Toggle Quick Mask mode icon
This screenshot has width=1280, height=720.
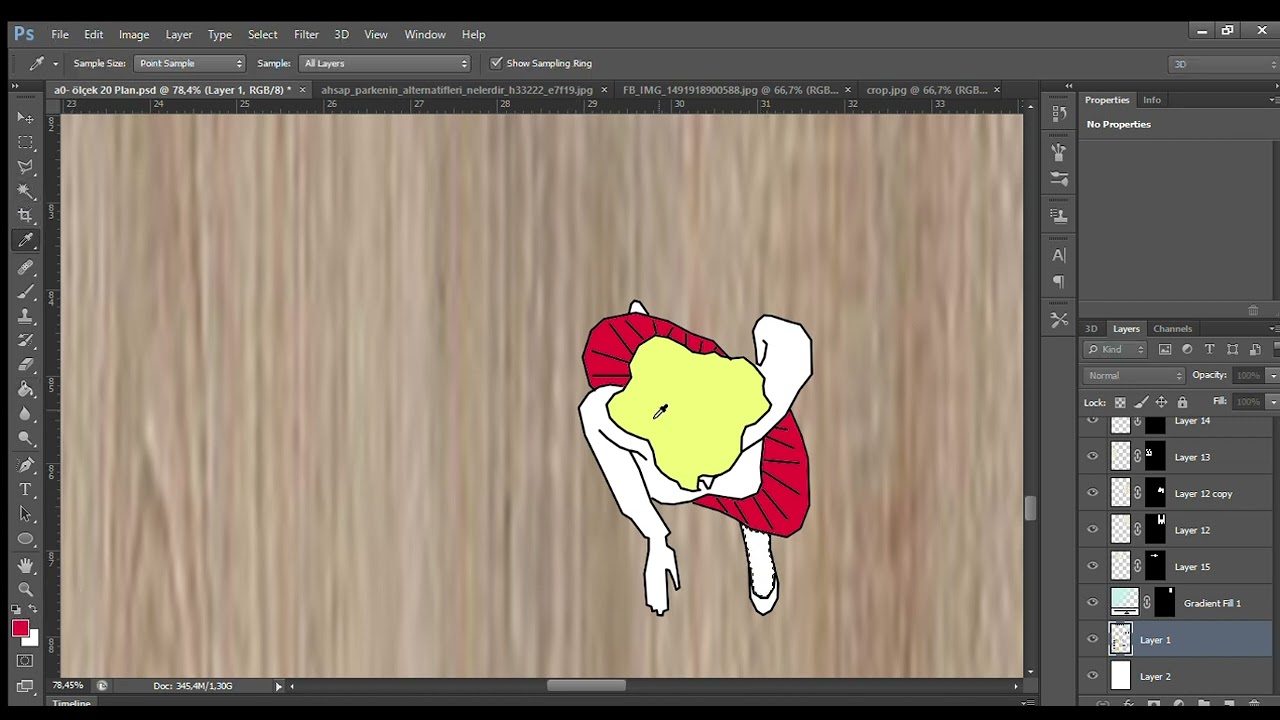click(25, 661)
